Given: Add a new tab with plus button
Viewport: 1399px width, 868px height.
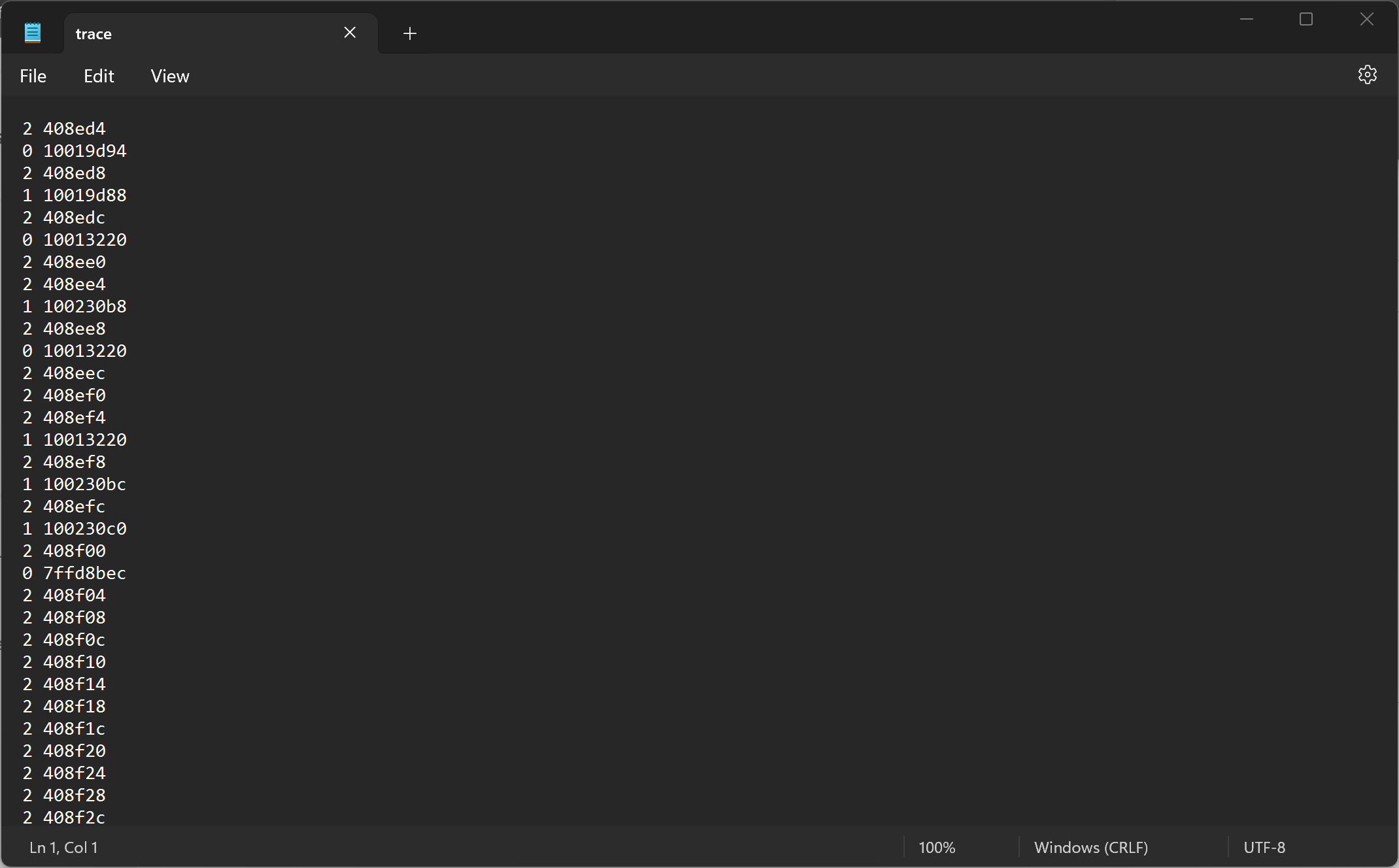Looking at the screenshot, I should [410, 33].
